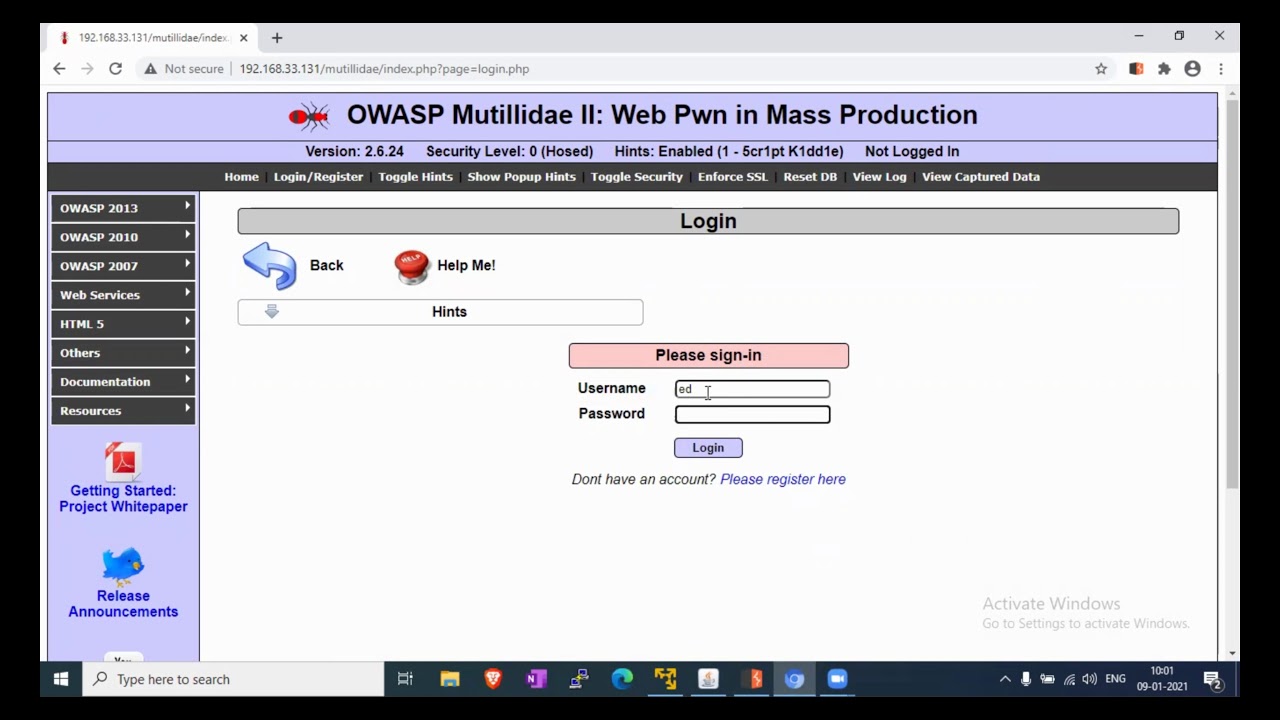Click the blue Back arrow icon

coord(269,266)
